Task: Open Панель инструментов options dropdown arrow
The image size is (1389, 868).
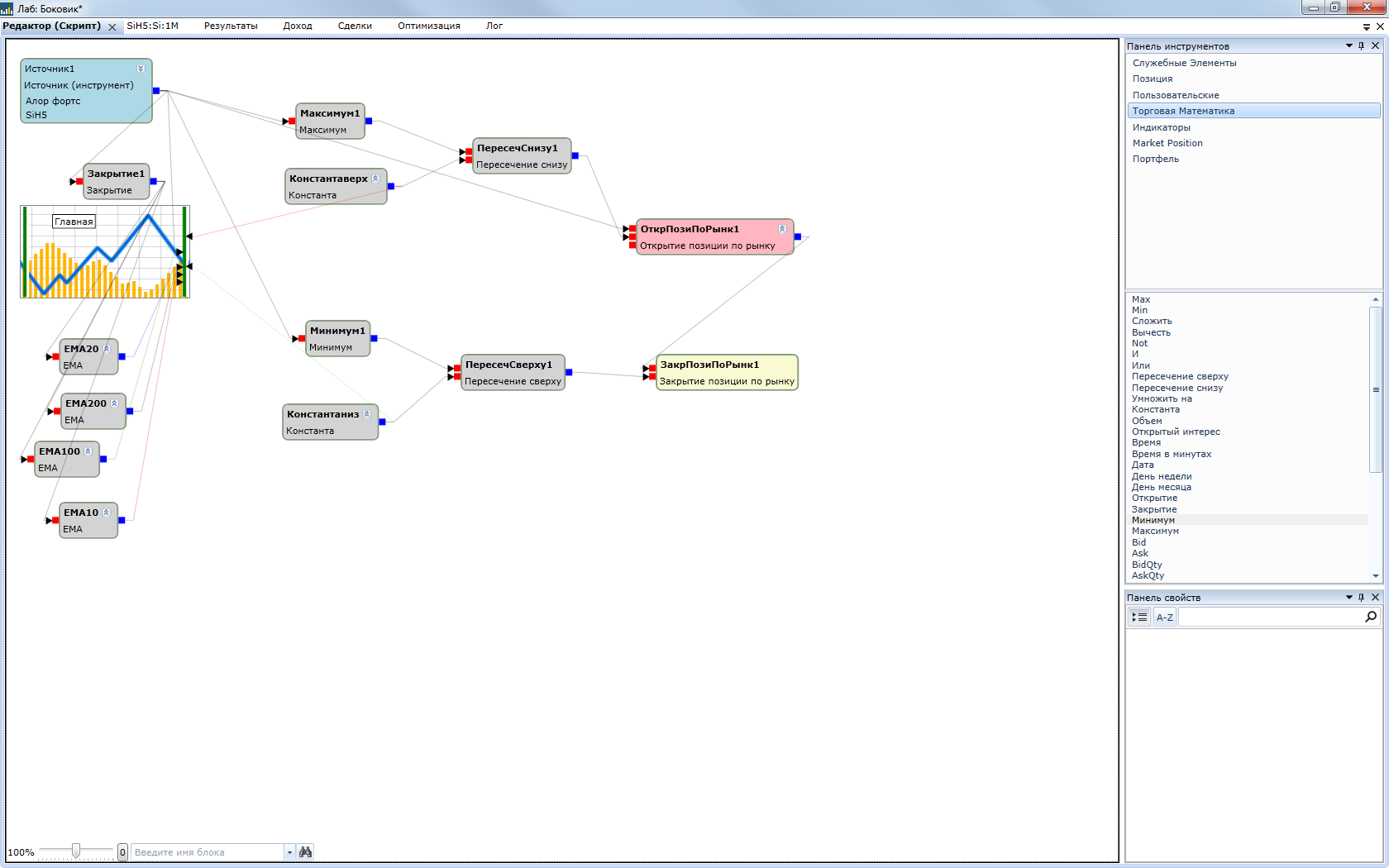Action: [1349, 45]
